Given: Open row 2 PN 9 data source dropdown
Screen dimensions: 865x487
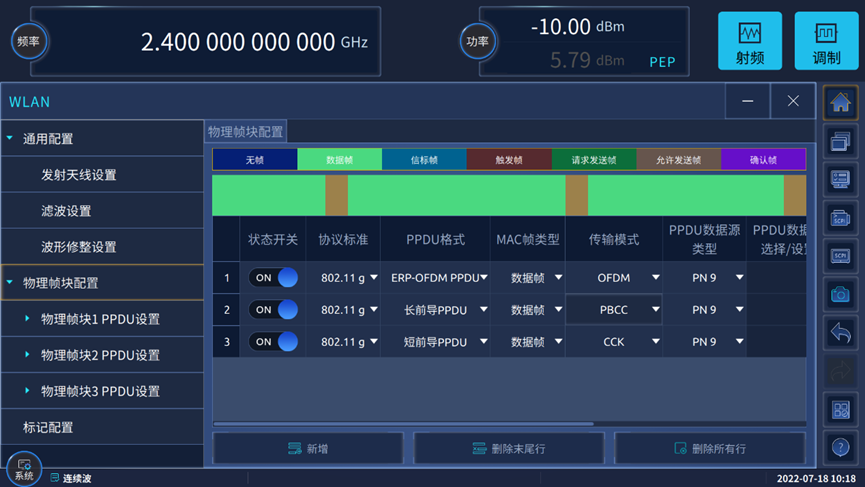Looking at the screenshot, I should (x=704, y=309).
